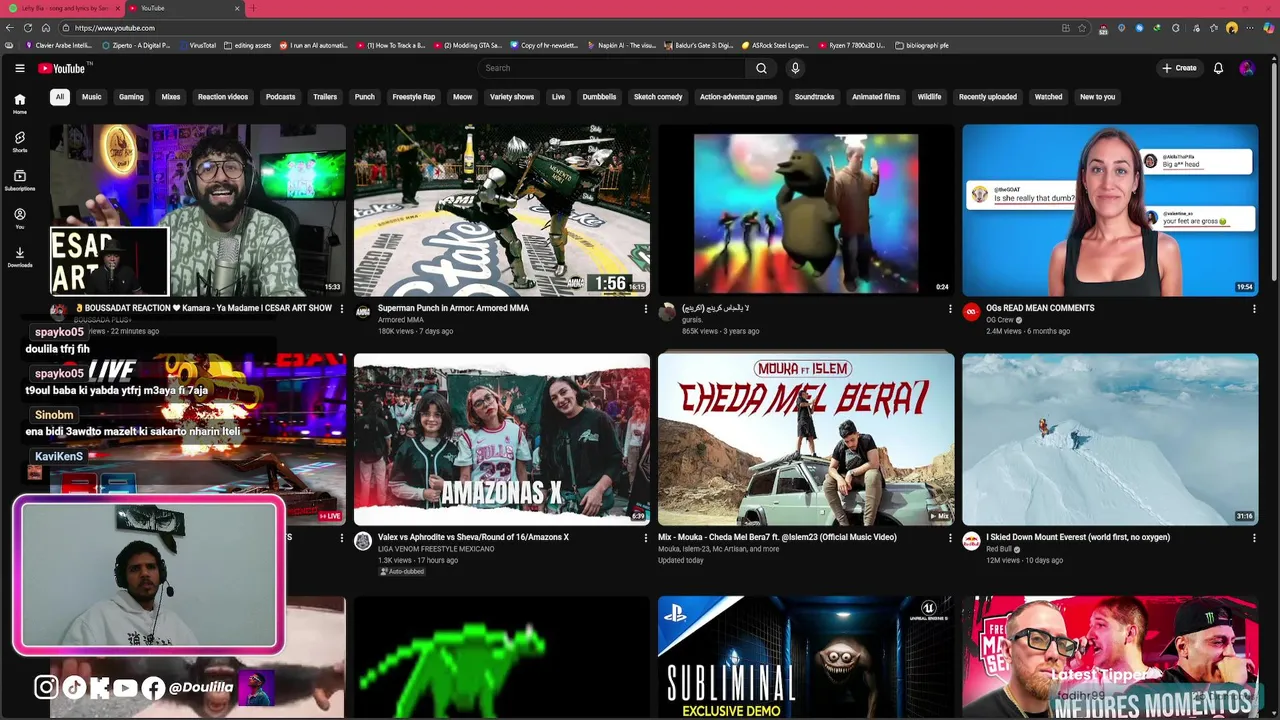
Task: Start voice search with the microphone icon
Action: coord(795,68)
